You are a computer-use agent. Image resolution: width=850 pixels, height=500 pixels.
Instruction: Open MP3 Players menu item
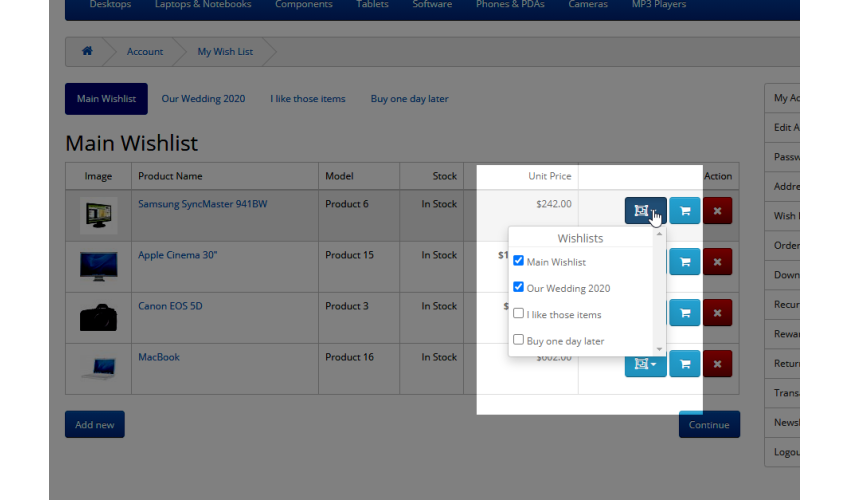(659, 5)
